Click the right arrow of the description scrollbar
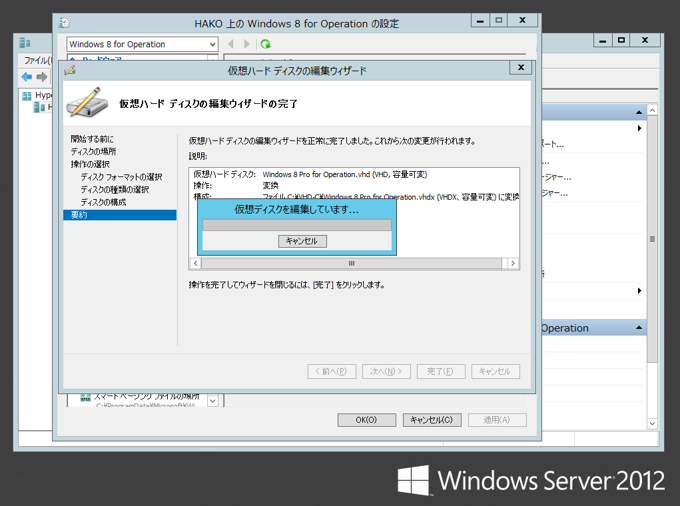The height and width of the screenshot is (506, 680). [x=513, y=263]
